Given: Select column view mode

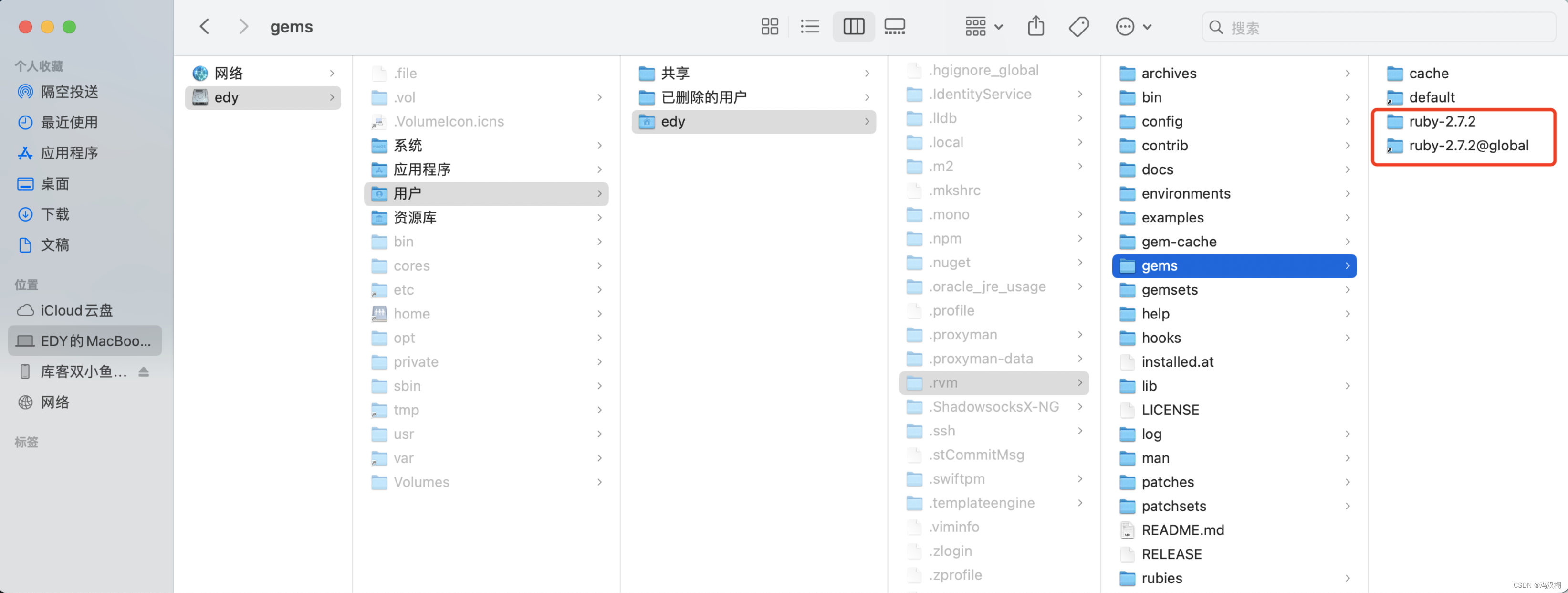Looking at the screenshot, I should [853, 27].
